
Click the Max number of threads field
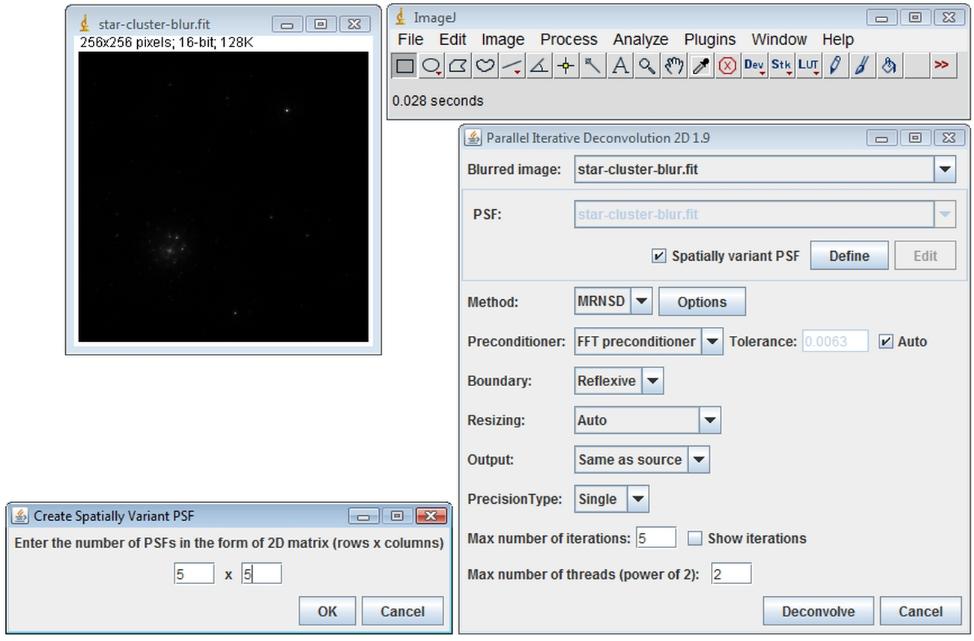pos(731,574)
